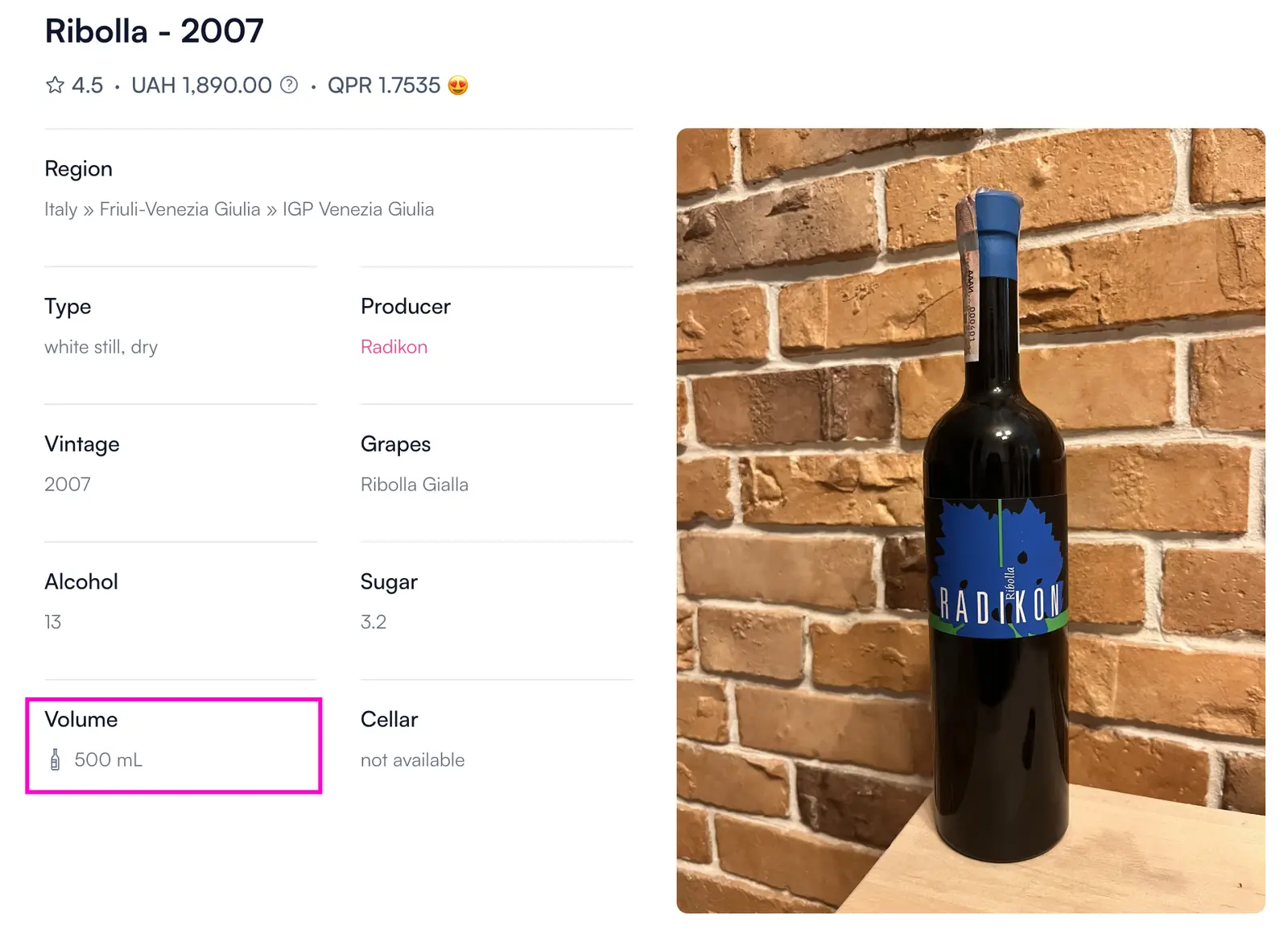This screenshot has height=934, width=1288.
Task: Click the QPR 1.7535 value
Action: pos(383,85)
